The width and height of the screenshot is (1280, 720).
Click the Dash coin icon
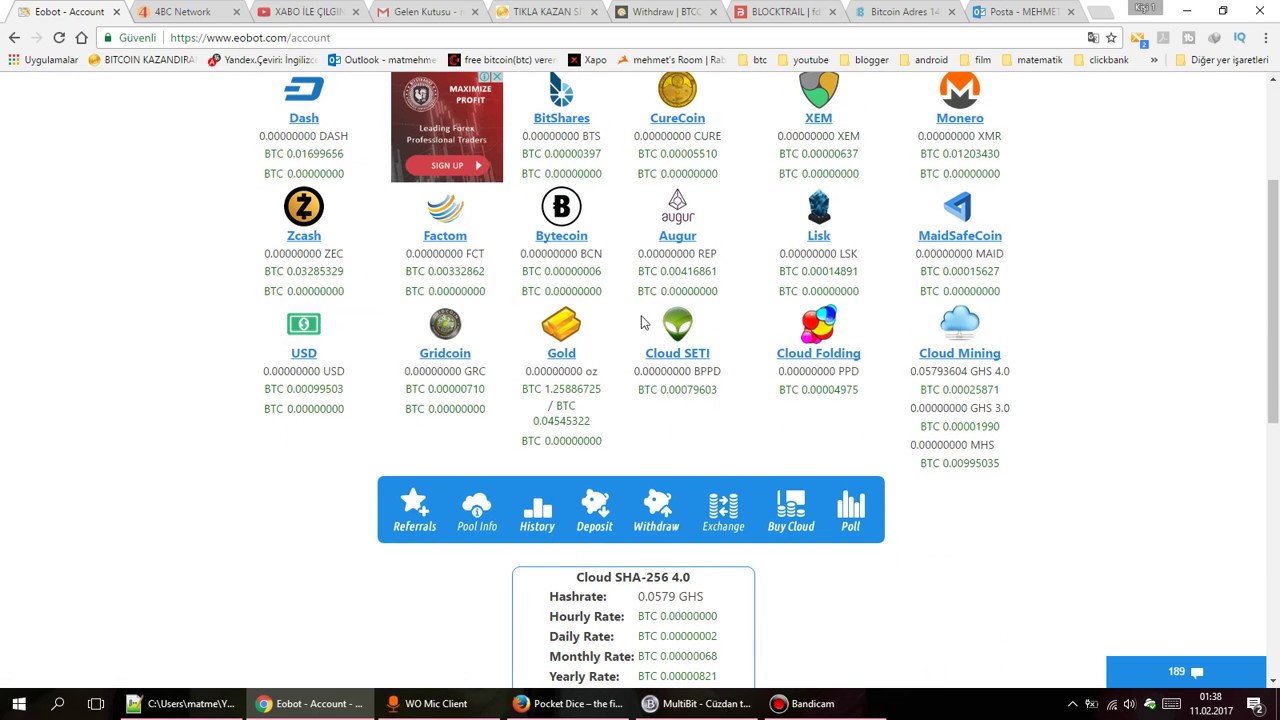click(x=304, y=90)
